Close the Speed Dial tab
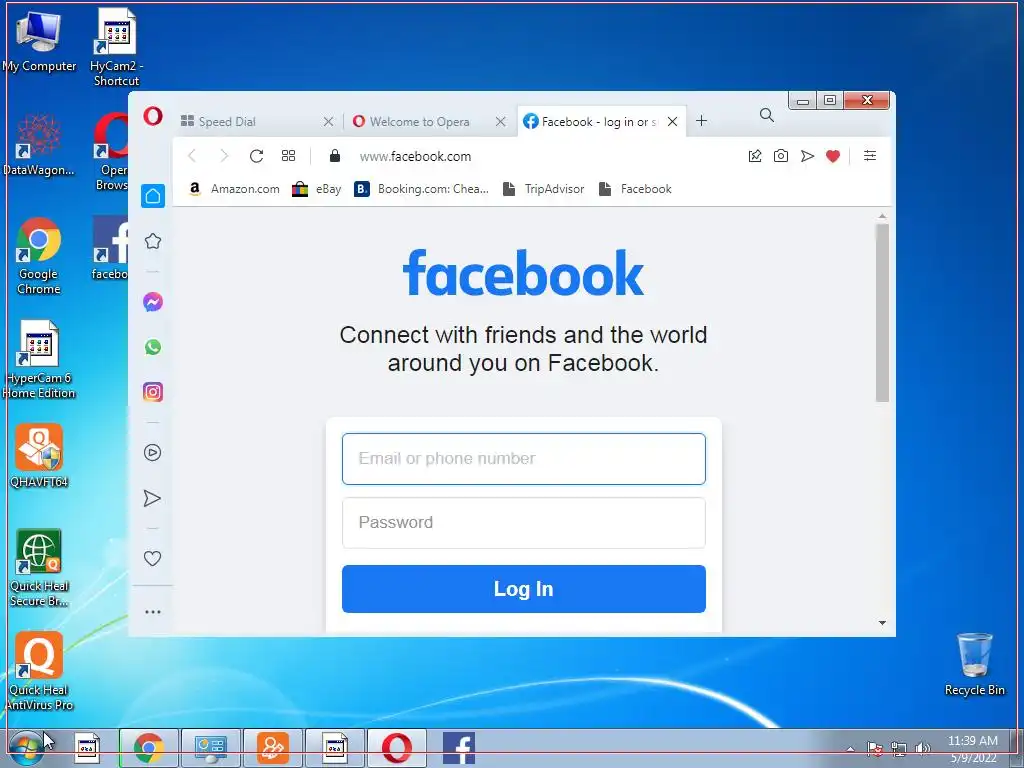The width and height of the screenshot is (1024, 768). pos(328,121)
